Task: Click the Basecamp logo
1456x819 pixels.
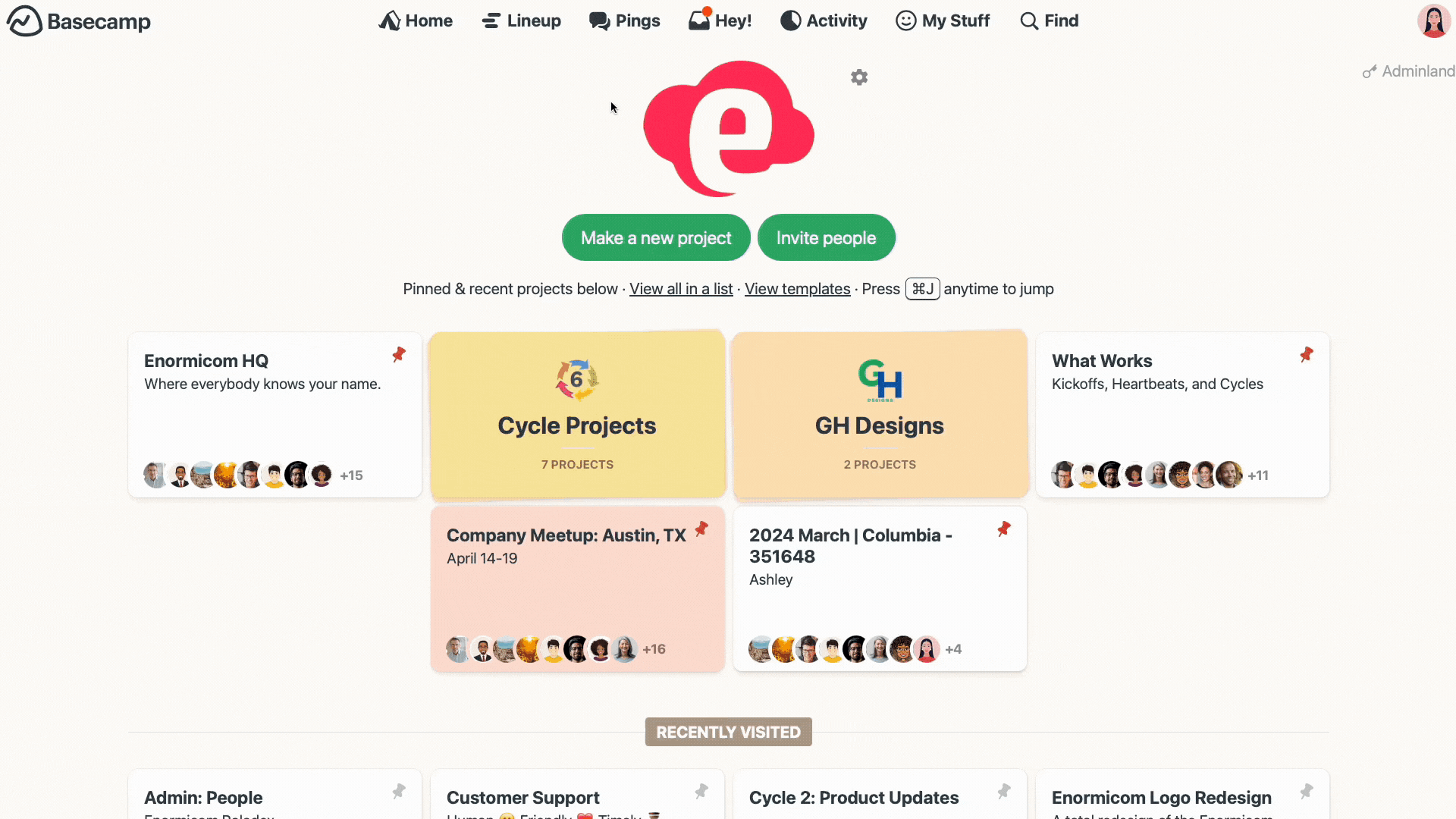Action: [79, 21]
